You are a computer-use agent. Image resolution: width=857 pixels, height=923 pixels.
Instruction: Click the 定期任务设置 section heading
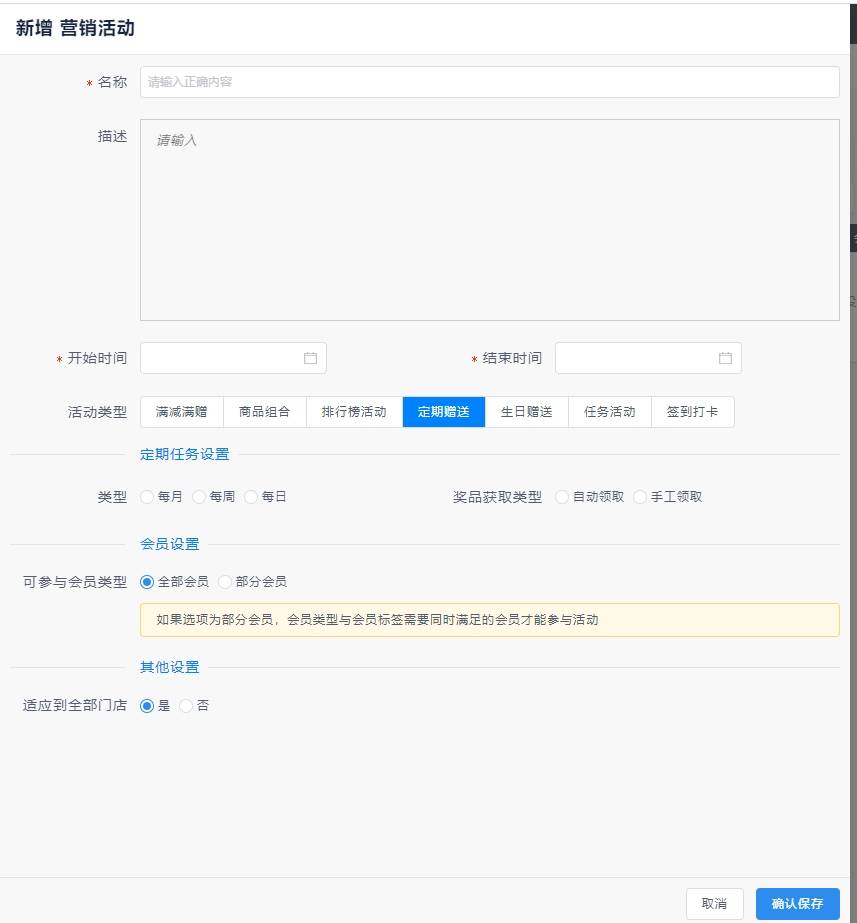(185, 454)
